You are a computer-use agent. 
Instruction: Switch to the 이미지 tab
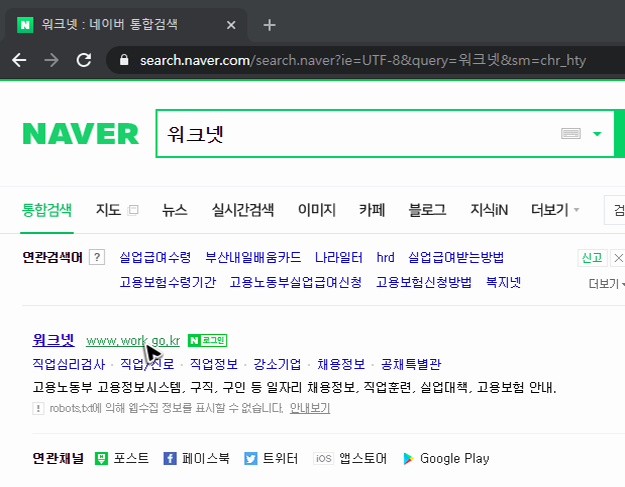click(x=317, y=210)
